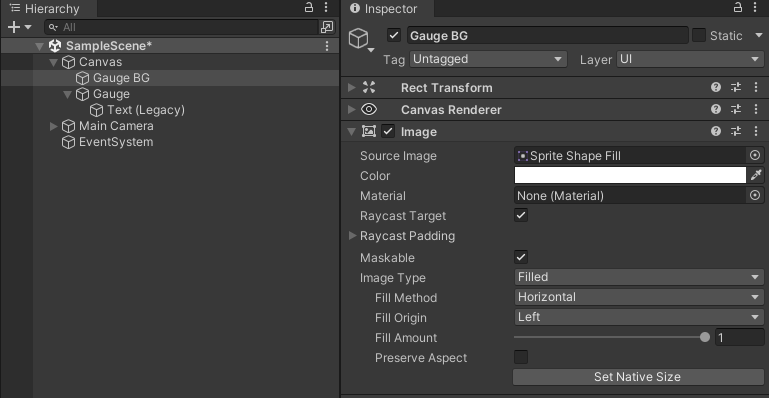Screen dimensions: 769x398
Task: Open Inspector panel kebab menu
Action: pos(756,7)
